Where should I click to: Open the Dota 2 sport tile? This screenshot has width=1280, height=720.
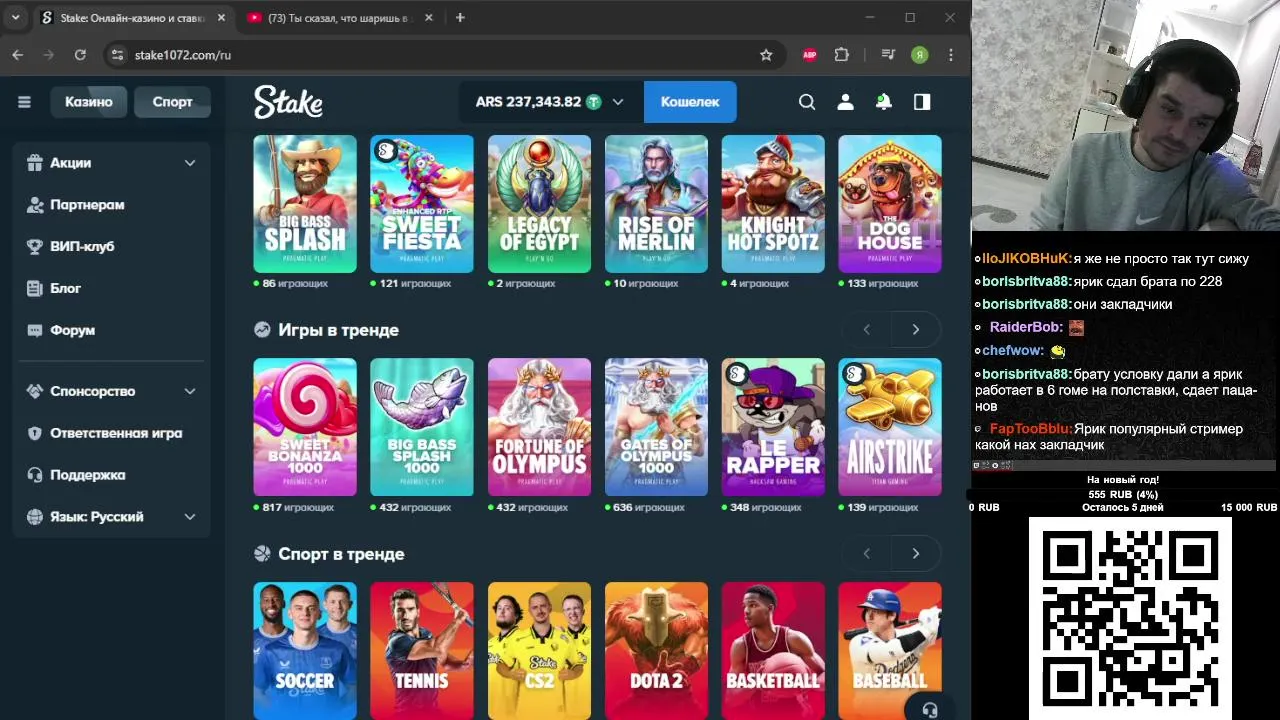(x=656, y=651)
